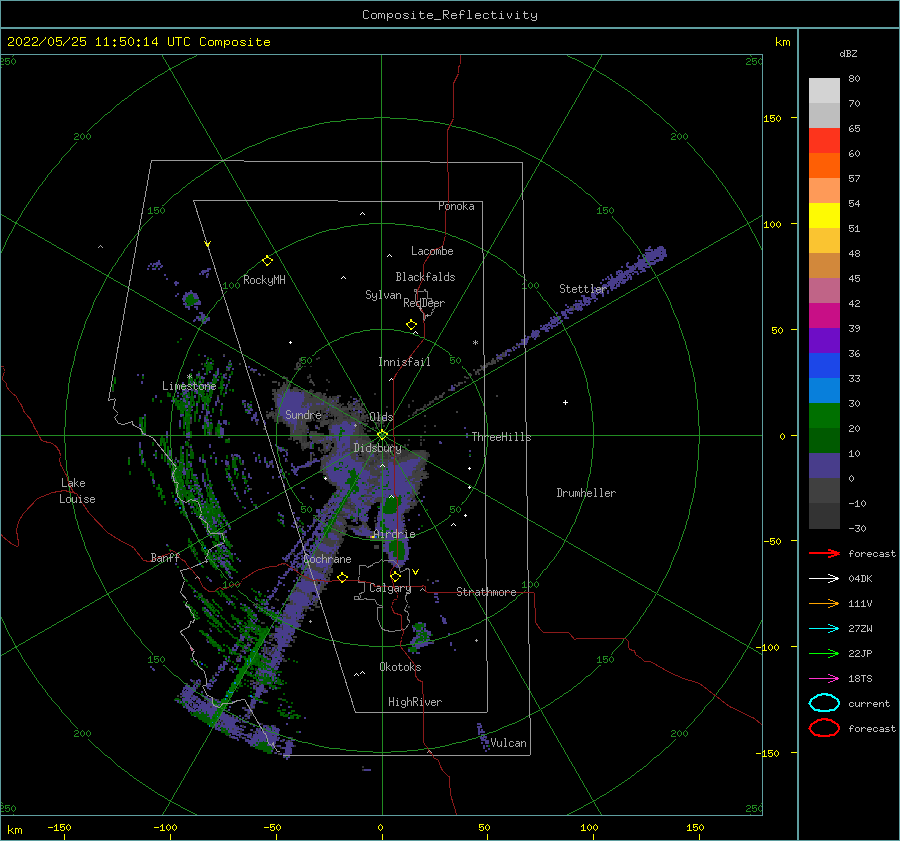
Task: Select the lightest gray 70-80 dBZ swatch
Action: click(824, 91)
